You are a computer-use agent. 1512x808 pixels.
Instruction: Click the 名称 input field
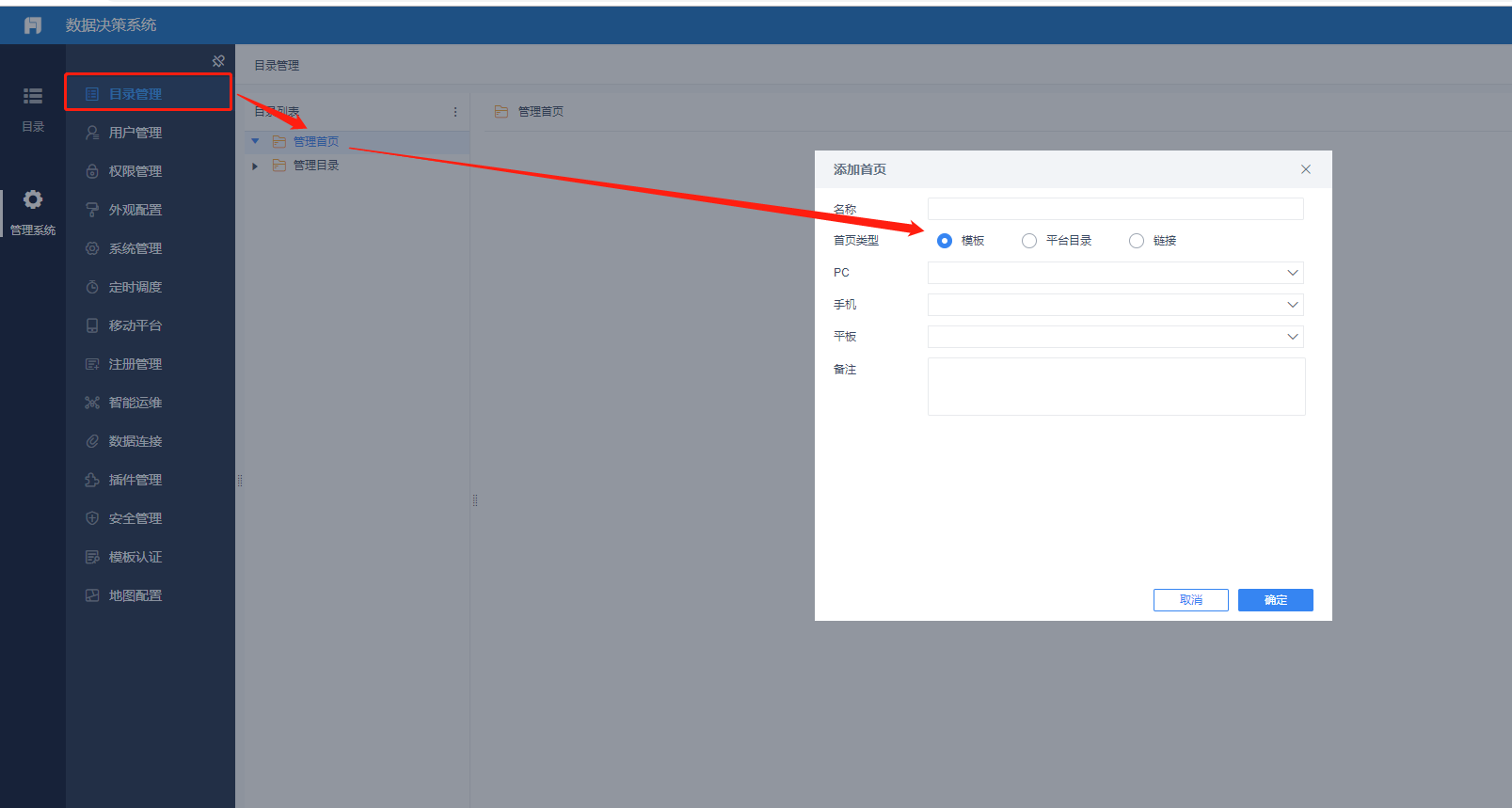(x=1116, y=209)
